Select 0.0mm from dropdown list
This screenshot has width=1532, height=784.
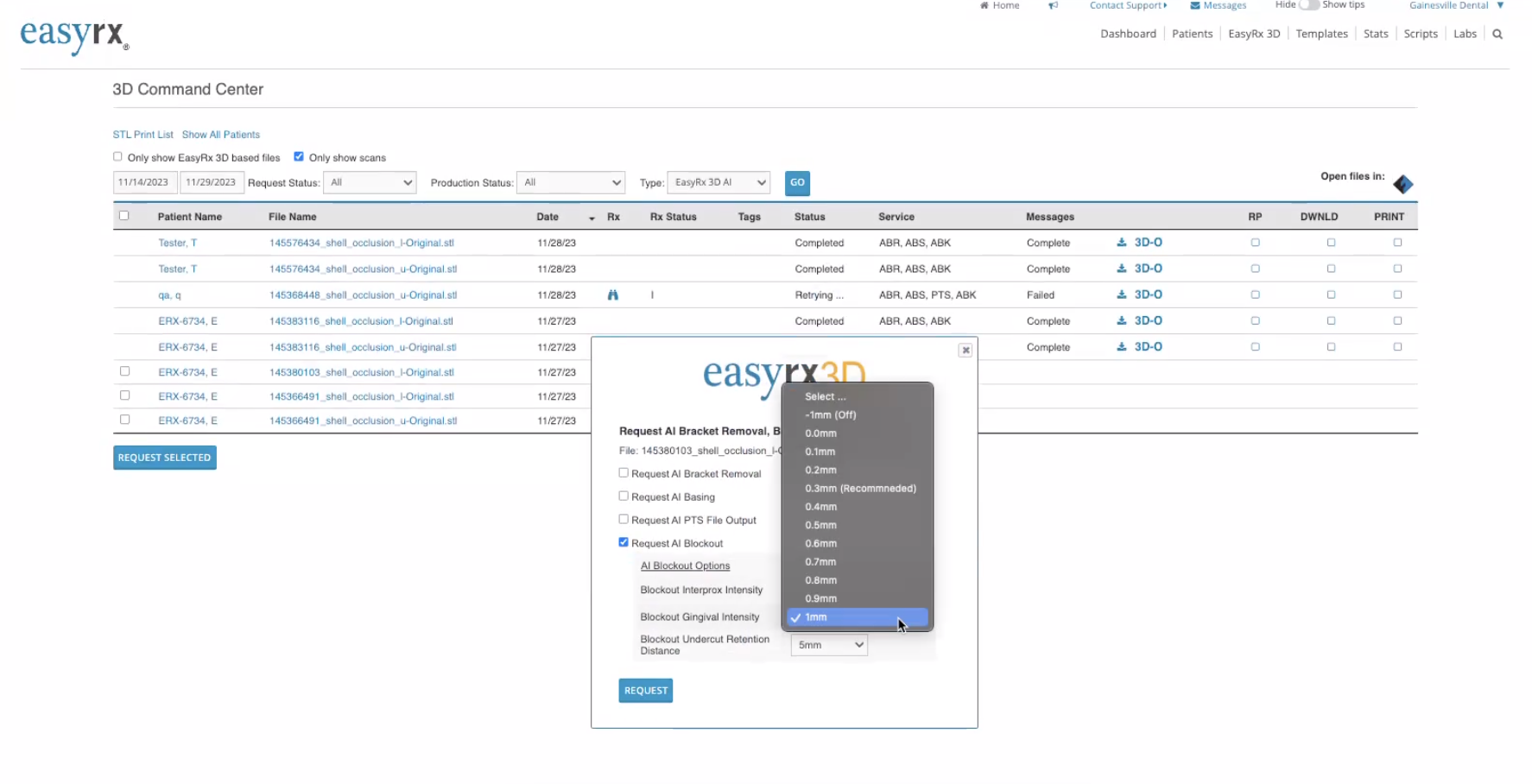click(x=858, y=433)
